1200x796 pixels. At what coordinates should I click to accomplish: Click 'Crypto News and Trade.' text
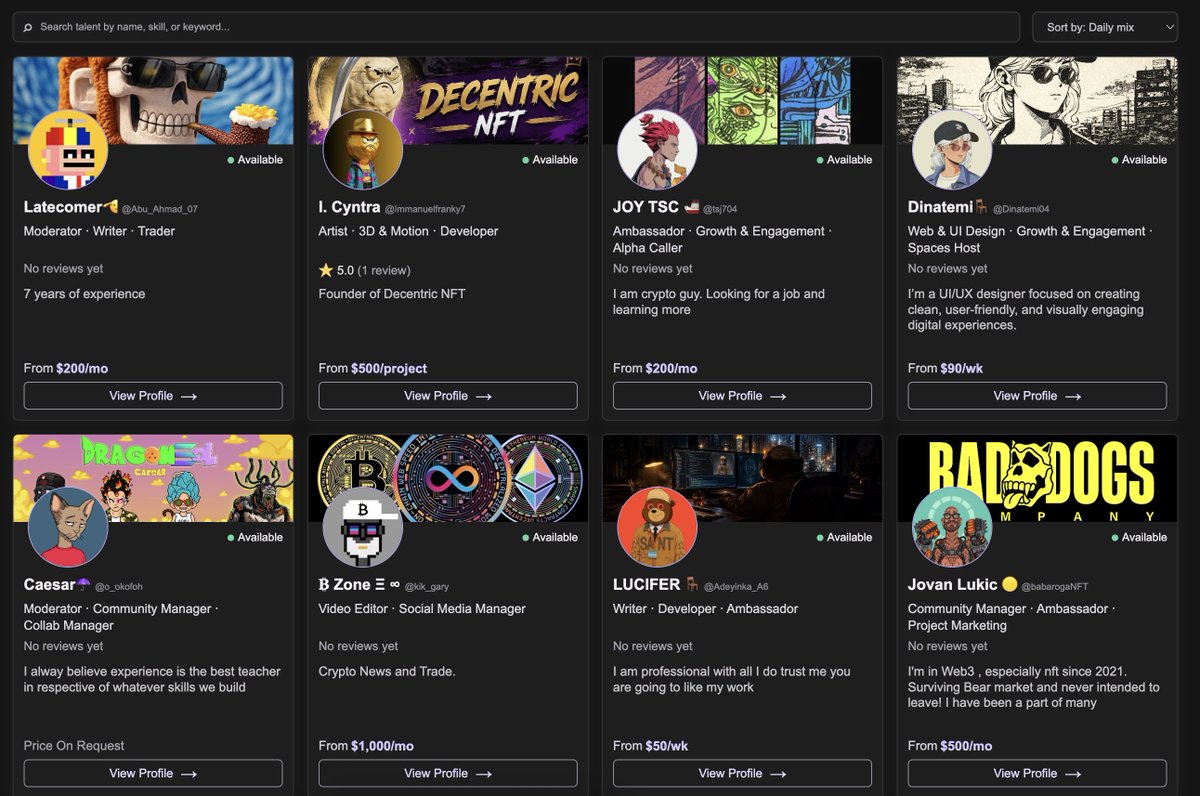tap(387, 671)
